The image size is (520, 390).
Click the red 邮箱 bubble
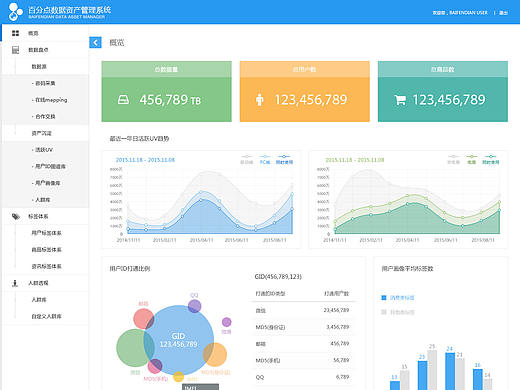pos(144,319)
